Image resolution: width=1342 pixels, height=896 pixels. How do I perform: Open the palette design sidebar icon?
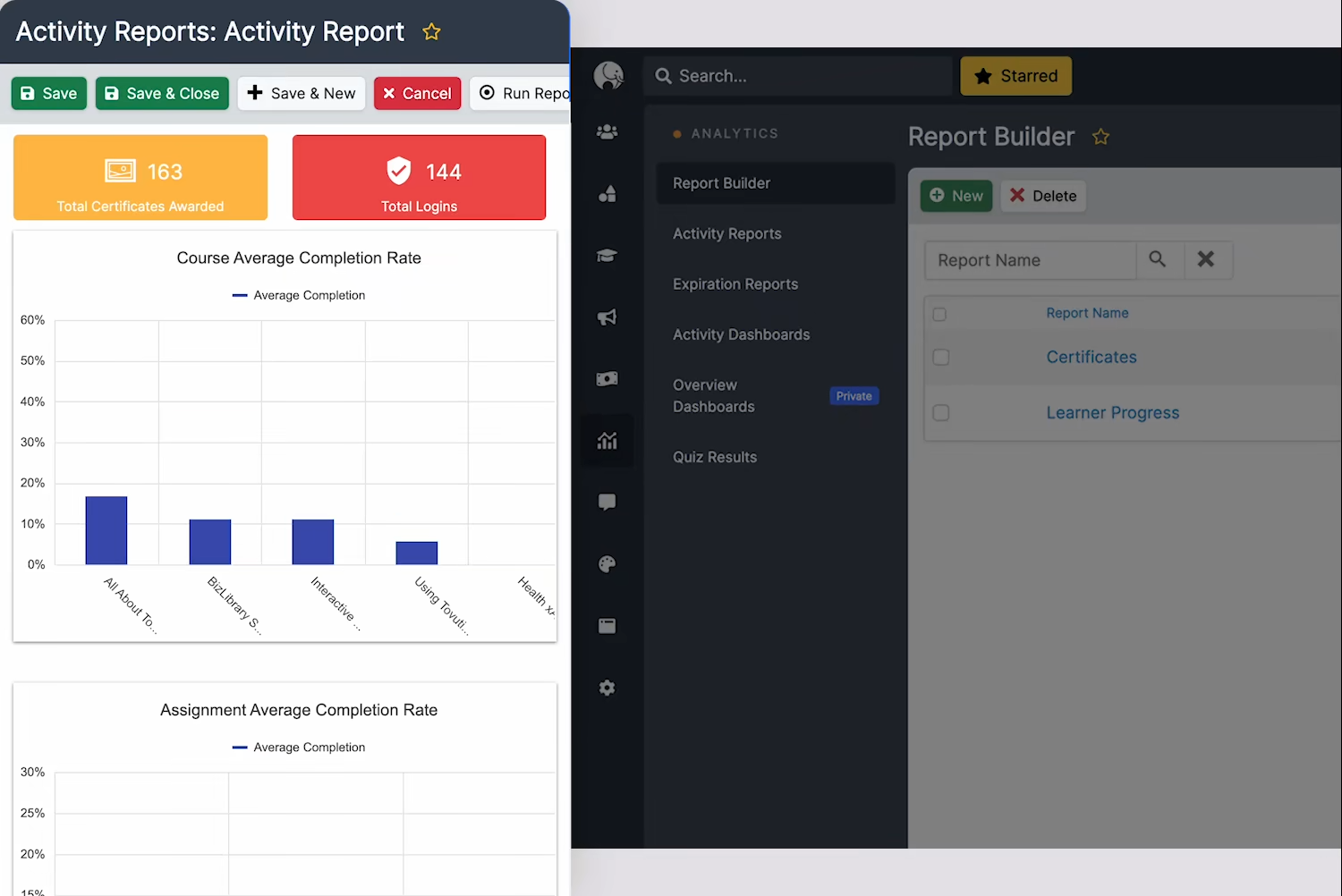click(607, 564)
